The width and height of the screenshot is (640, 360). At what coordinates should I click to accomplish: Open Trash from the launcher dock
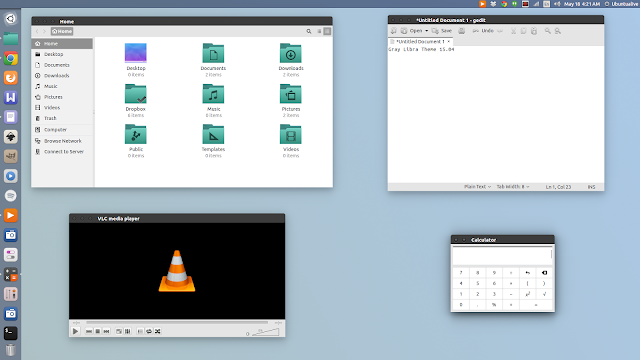pyautogui.click(x=11, y=350)
